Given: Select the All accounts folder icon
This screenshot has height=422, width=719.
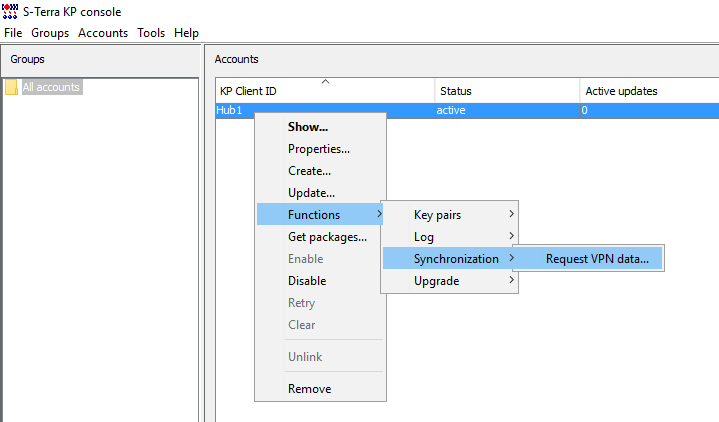Looking at the screenshot, I should (11, 88).
